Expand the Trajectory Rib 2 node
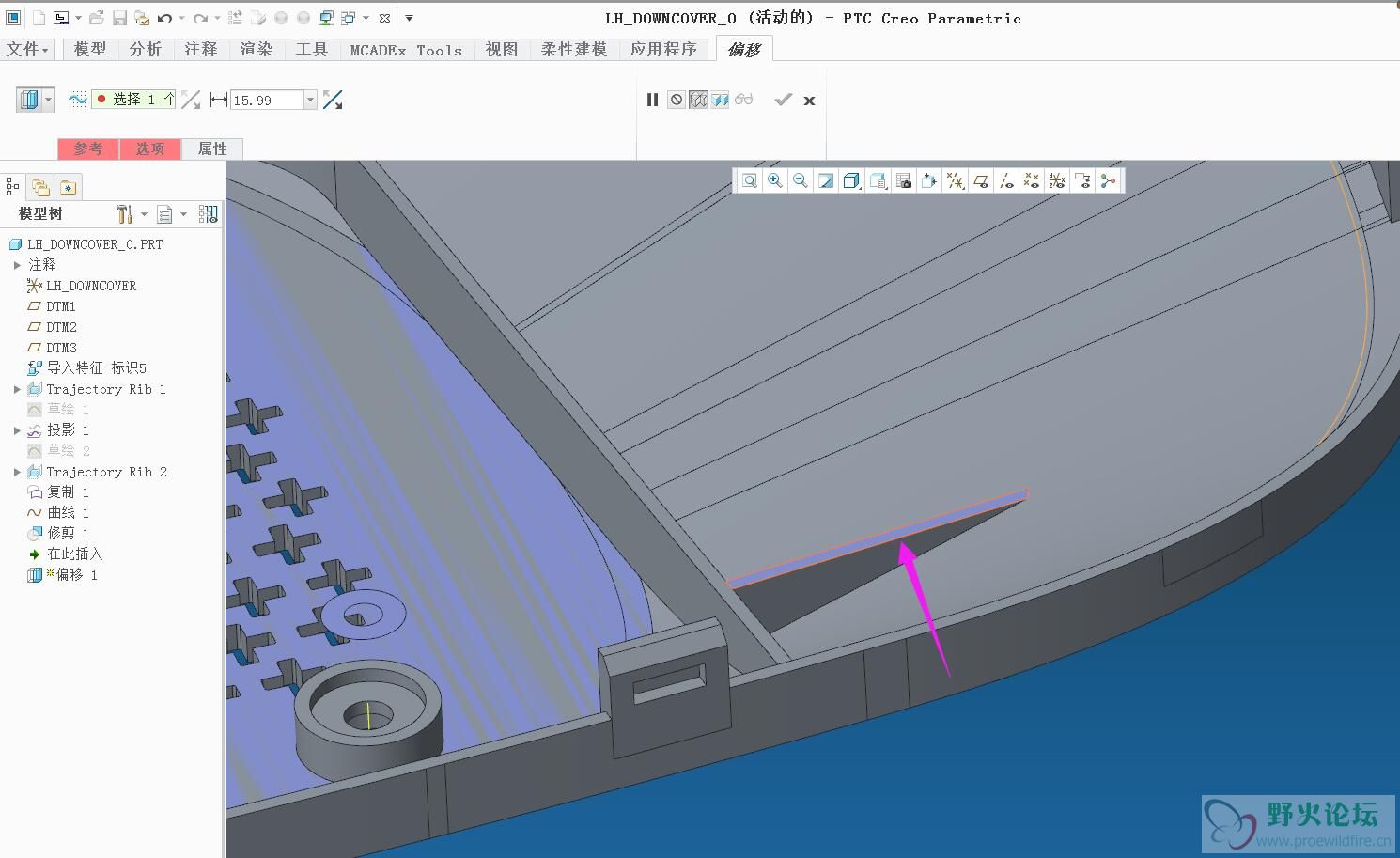This screenshot has width=1400, height=858. pyautogui.click(x=17, y=472)
